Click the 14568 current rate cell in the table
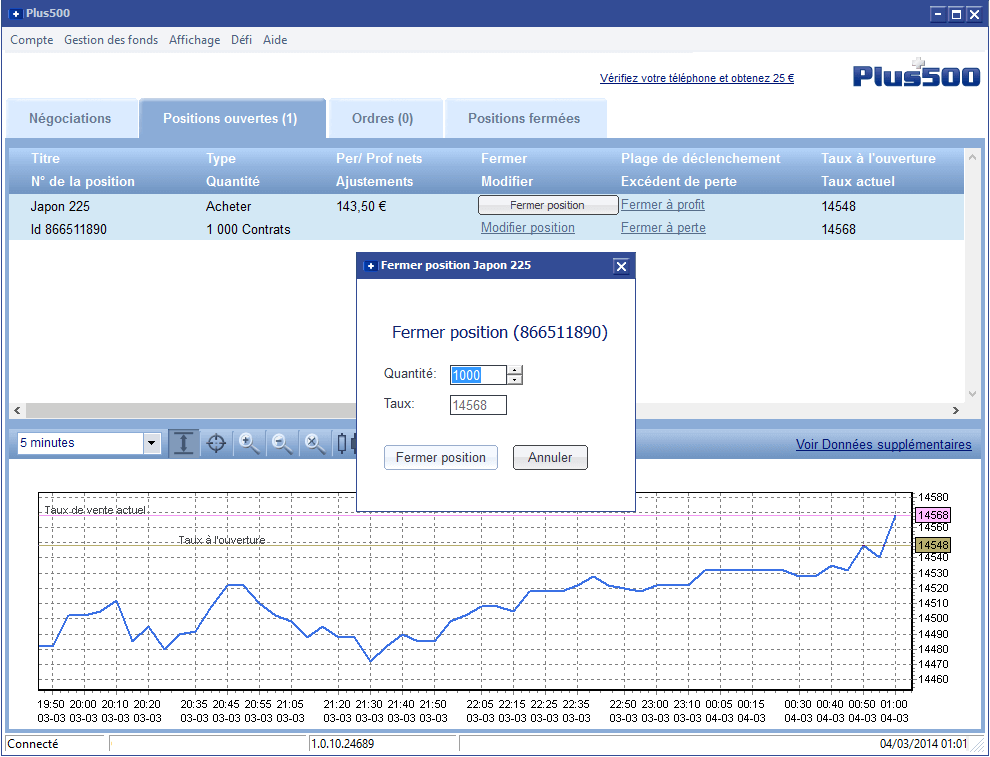Screen dimensions: 990x757 click(x=838, y=229)
